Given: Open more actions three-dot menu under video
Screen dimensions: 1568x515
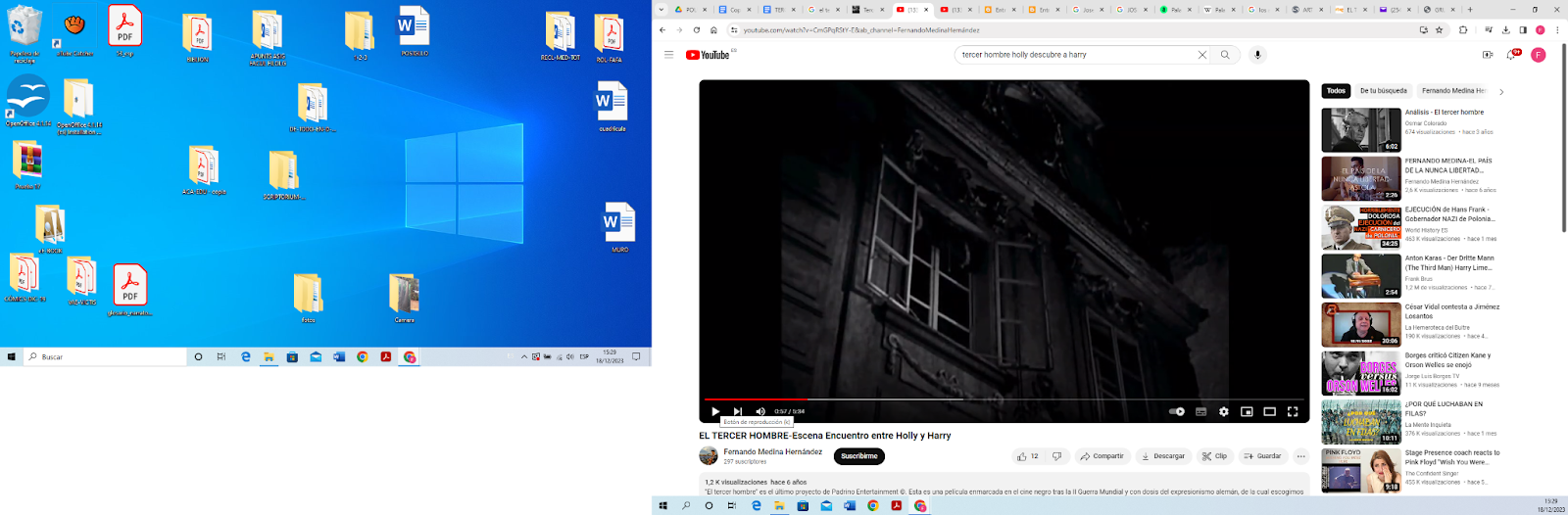Looking at the screenshot, I should [1300, 456].
